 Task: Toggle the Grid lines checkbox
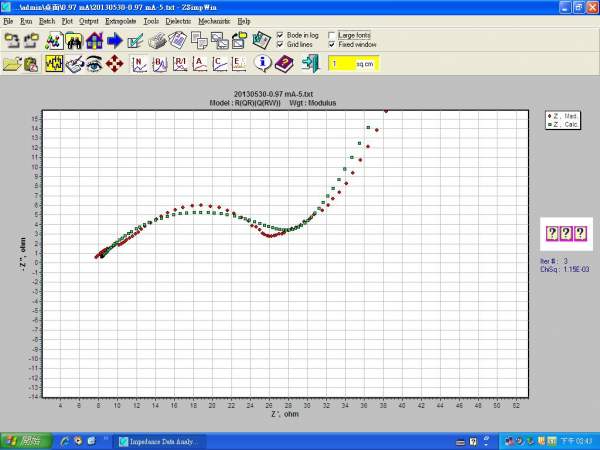(x=279, y=45)
